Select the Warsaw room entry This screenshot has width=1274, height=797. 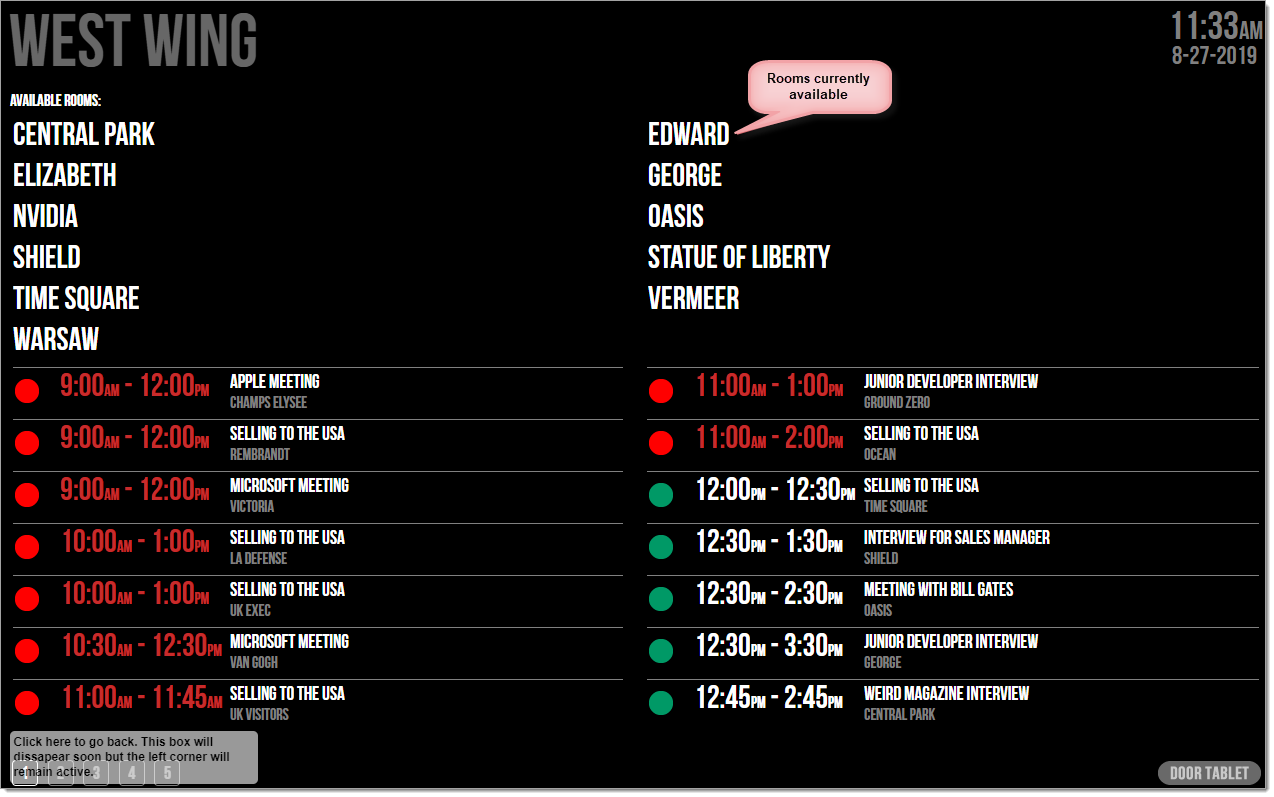(56, 339)
